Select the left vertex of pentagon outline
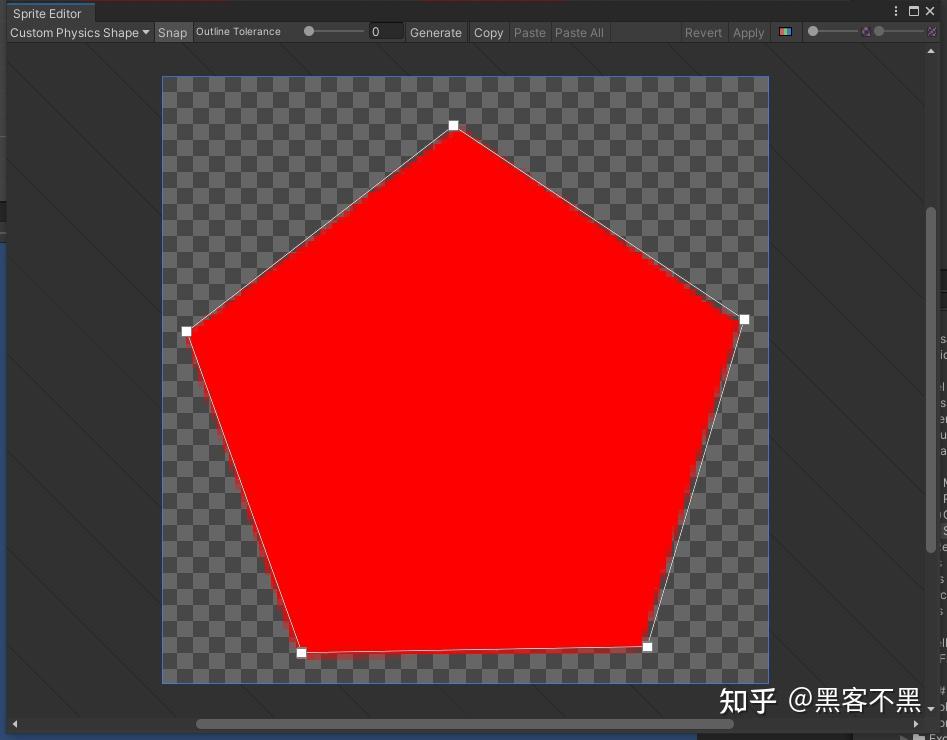This screenshot has height=740, width=947. tap(187, 331)
